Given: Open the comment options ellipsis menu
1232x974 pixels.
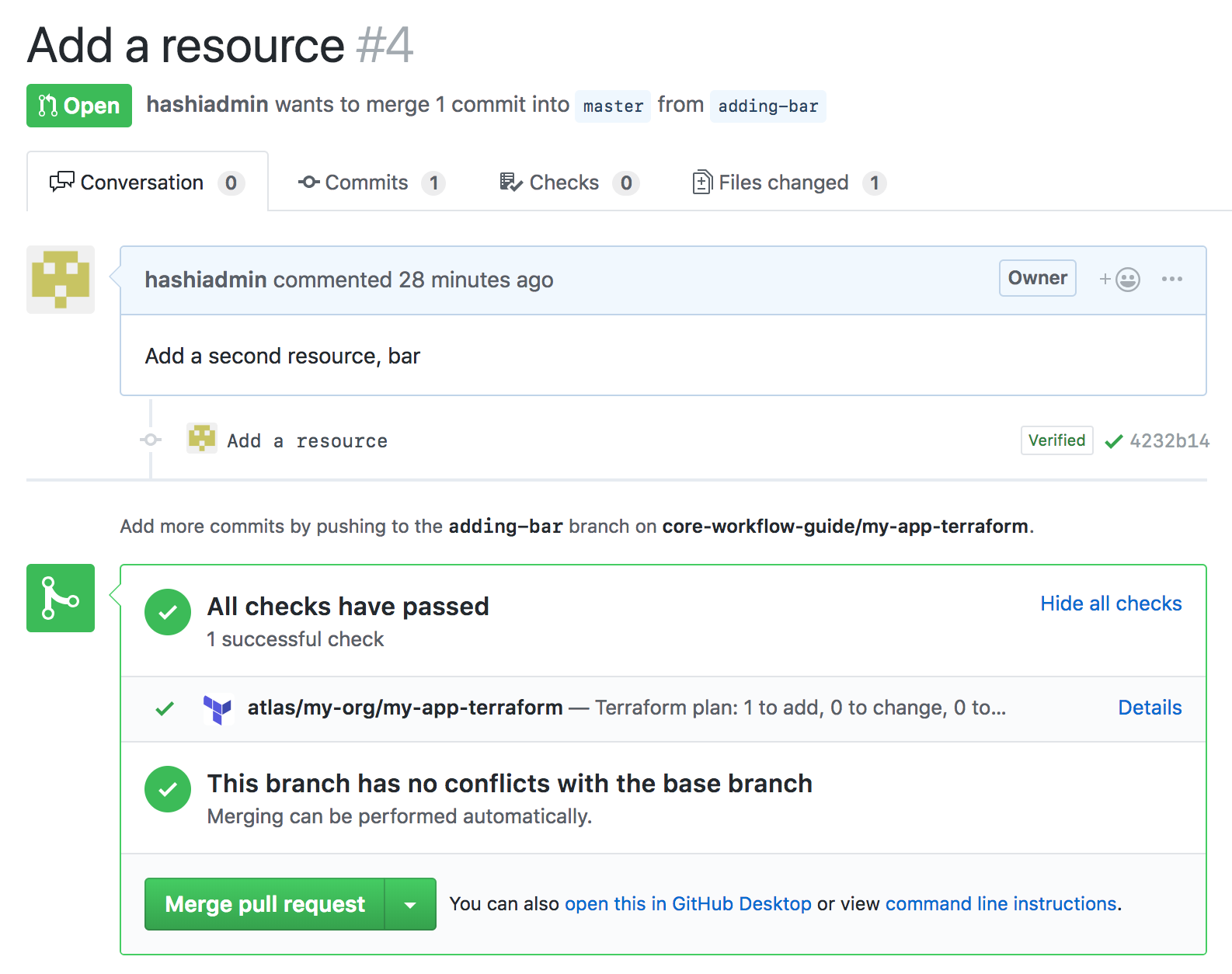Looking at the screenshot, I should coord(1171,280).
